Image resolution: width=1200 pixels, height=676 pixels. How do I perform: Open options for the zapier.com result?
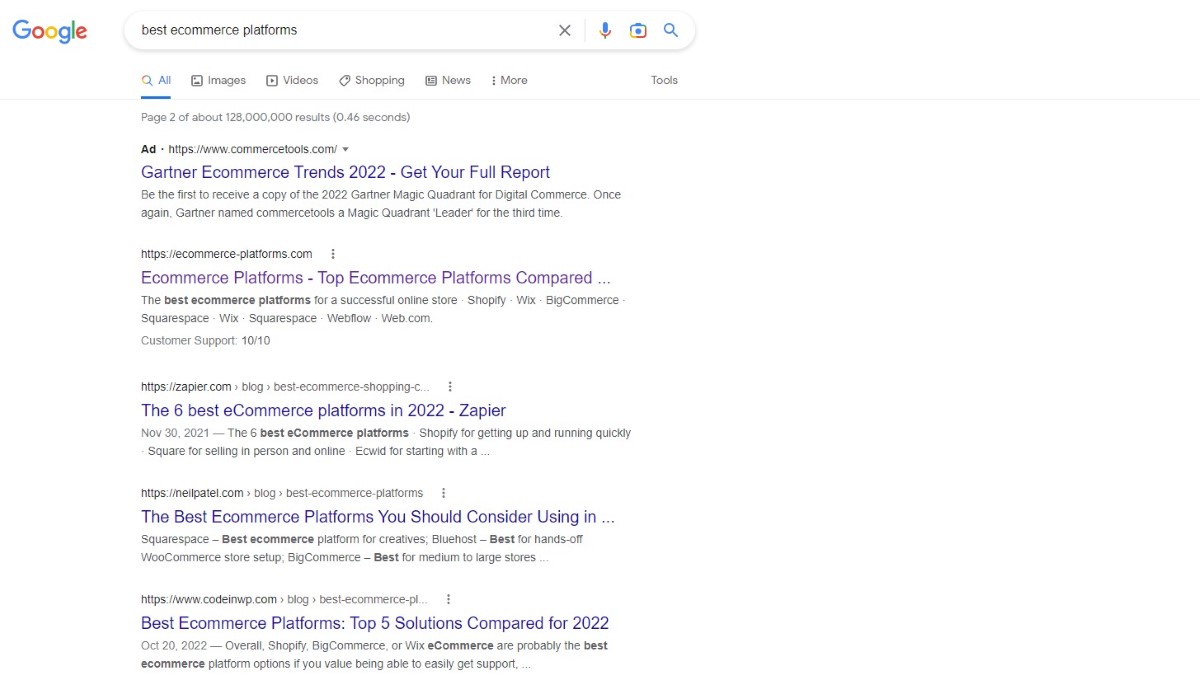point(450,387)
